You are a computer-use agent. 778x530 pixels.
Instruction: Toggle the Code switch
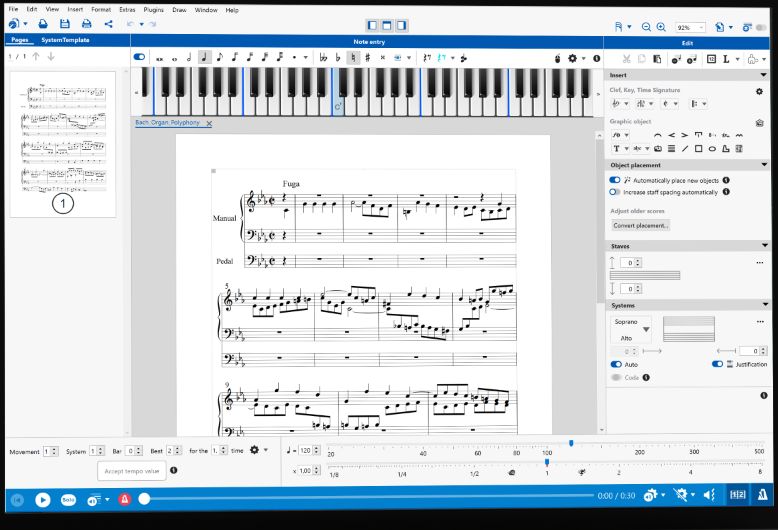[x=616, y=378]
